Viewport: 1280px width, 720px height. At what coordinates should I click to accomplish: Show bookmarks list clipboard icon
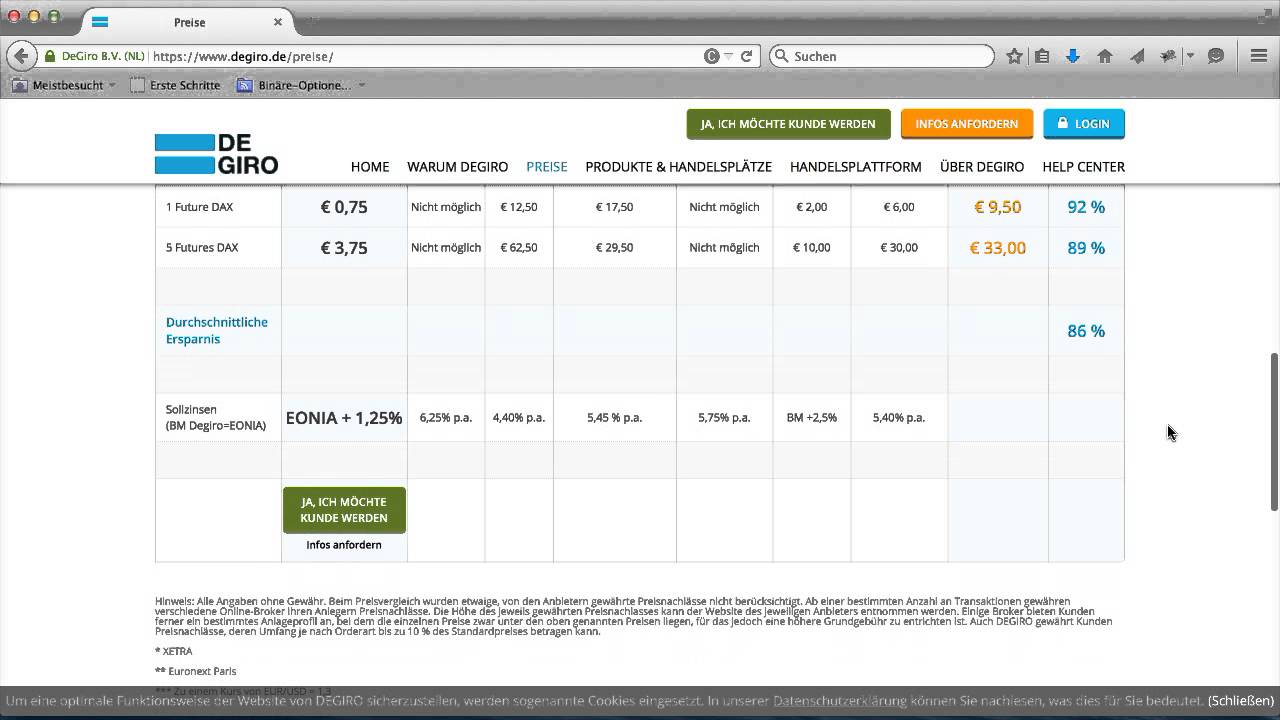pyautogui.click(x=1042, y=57)
